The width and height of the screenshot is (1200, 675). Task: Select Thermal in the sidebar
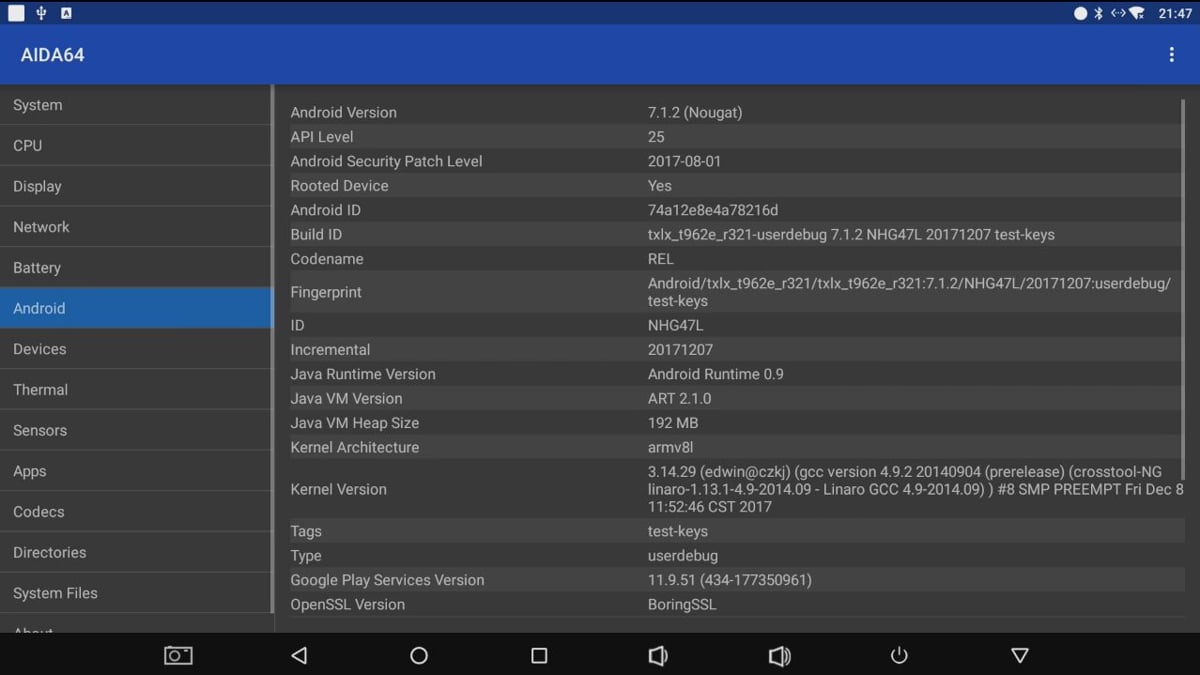135,390
